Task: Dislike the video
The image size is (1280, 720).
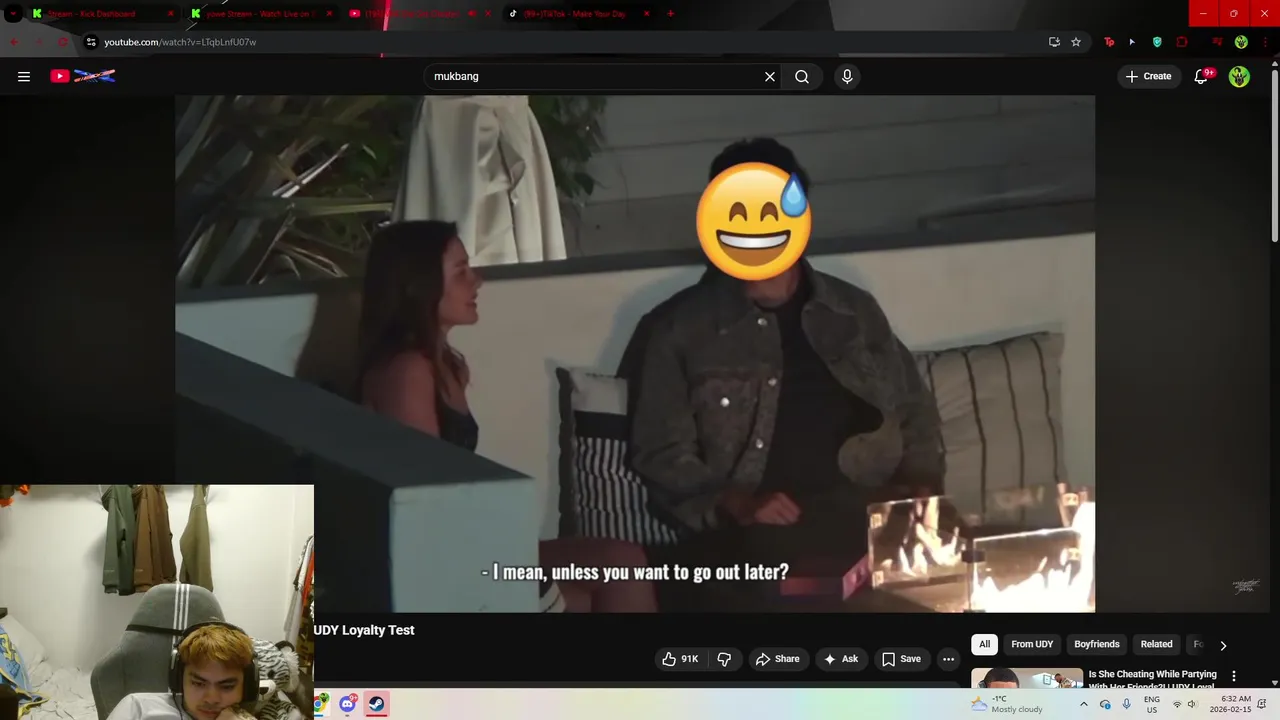Action: (724, 659)
